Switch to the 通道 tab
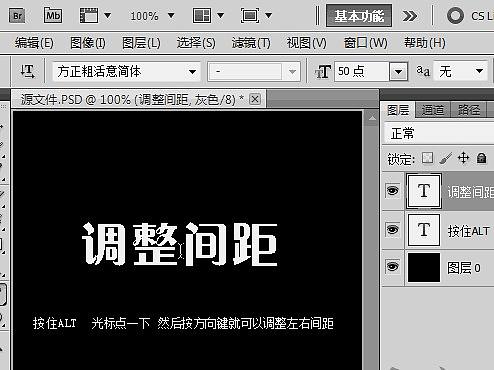Viewport: 494px width, 370px height. (433, 110)
